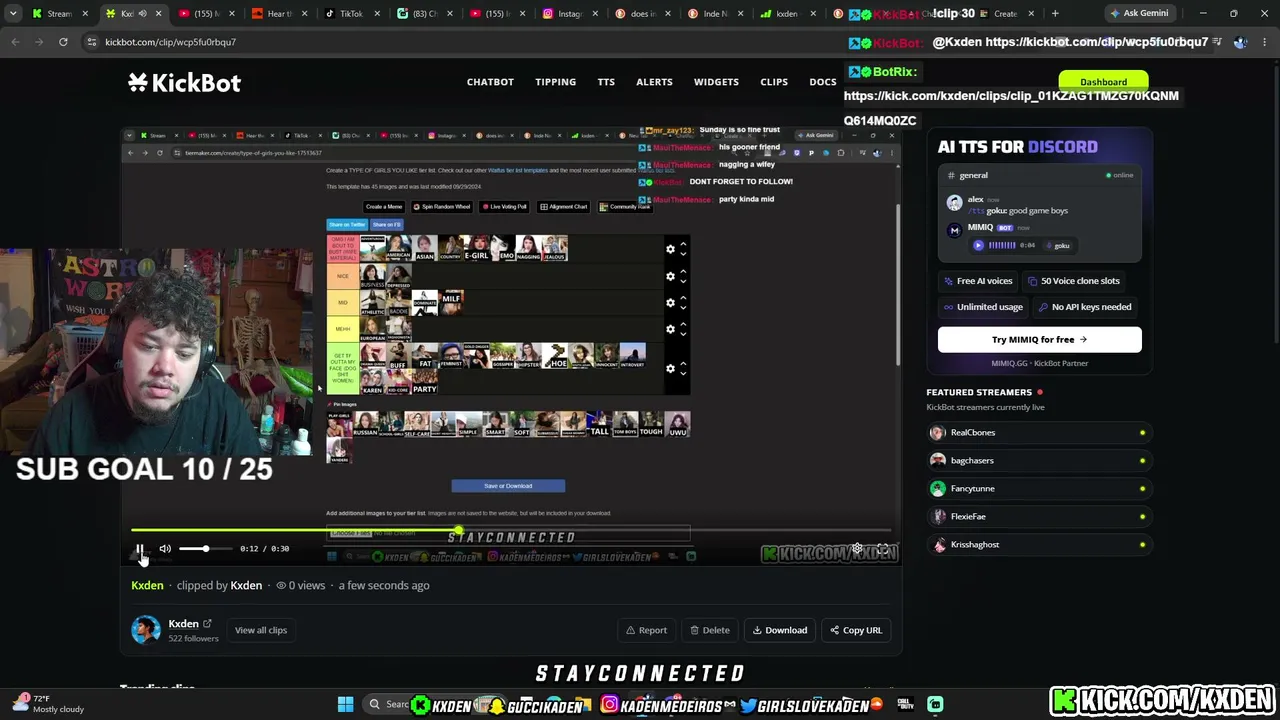Open the TTS menu item
Image resolution: width=1280 pixels, height=720 pixels.
tap(606, 82)
